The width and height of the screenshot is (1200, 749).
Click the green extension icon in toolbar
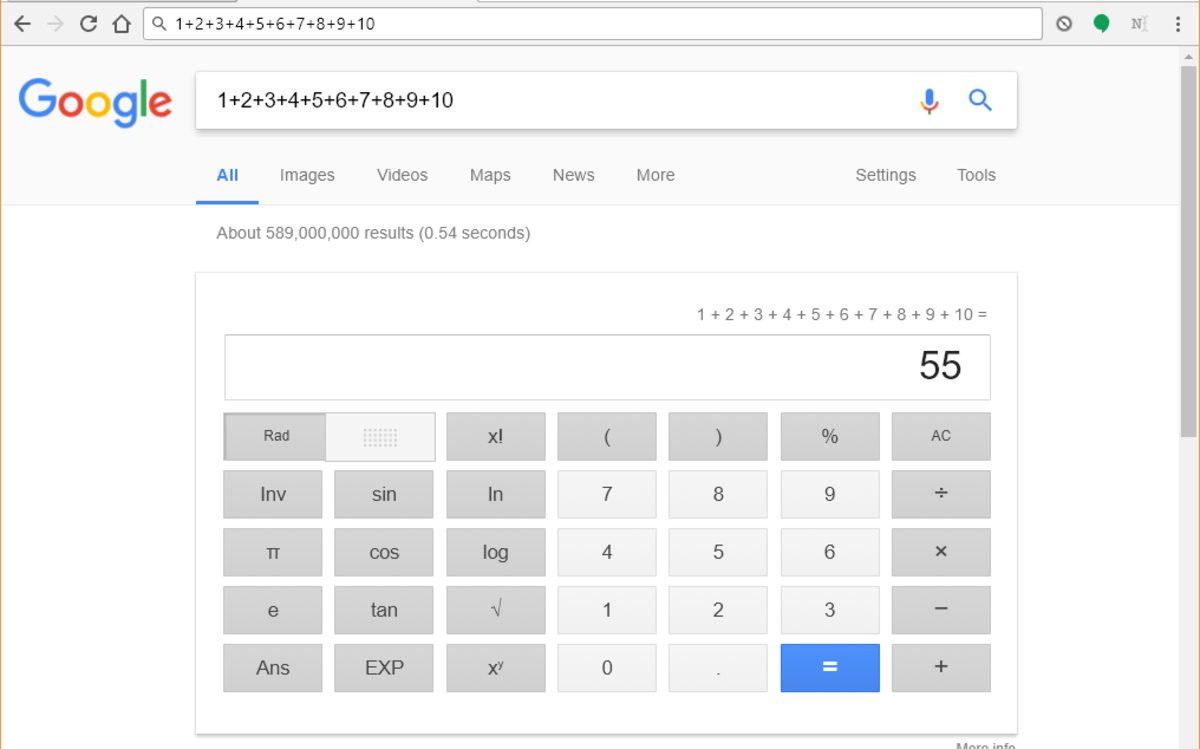coord(1101,24)
